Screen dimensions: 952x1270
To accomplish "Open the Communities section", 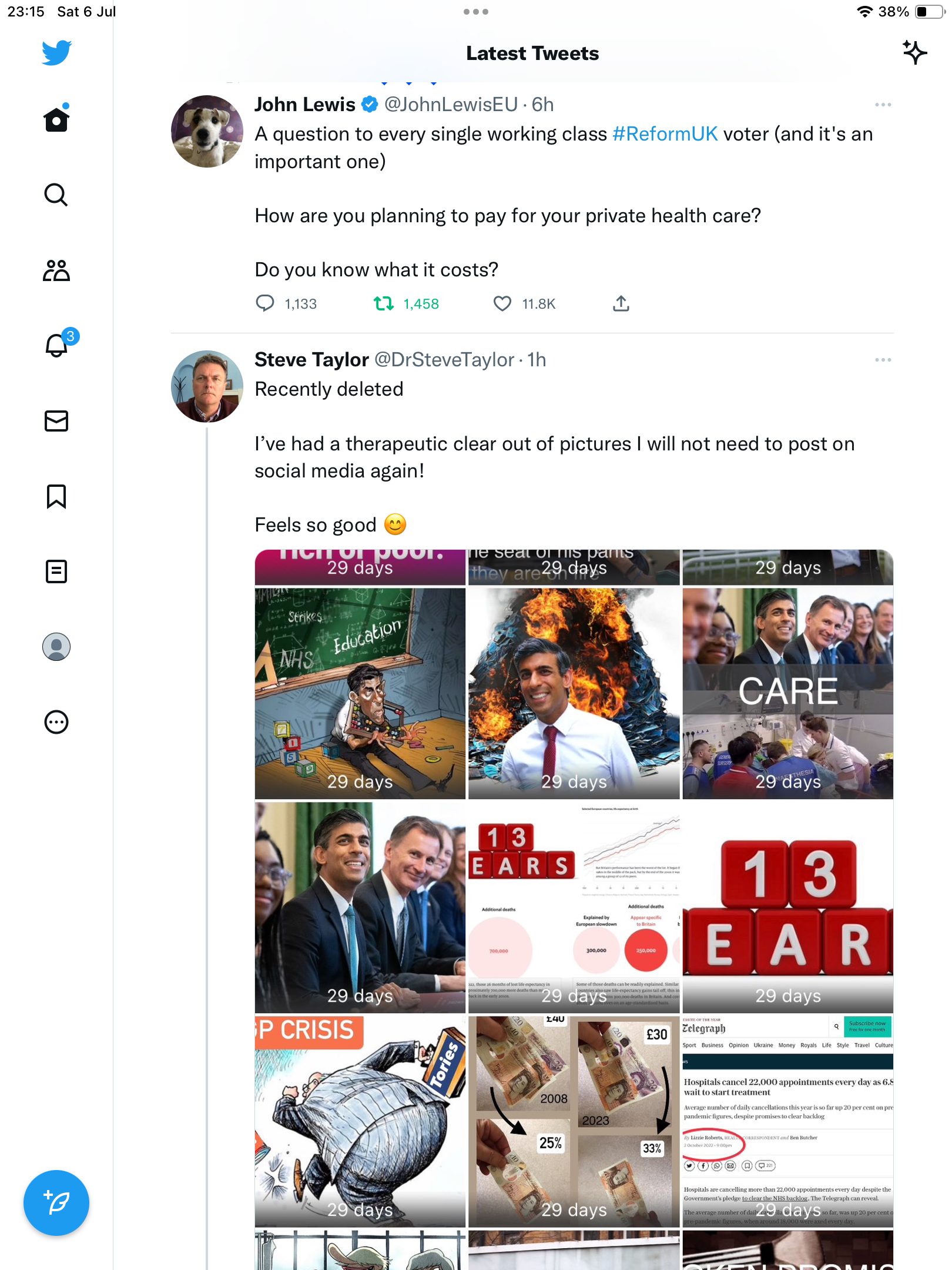I will 56,270.
